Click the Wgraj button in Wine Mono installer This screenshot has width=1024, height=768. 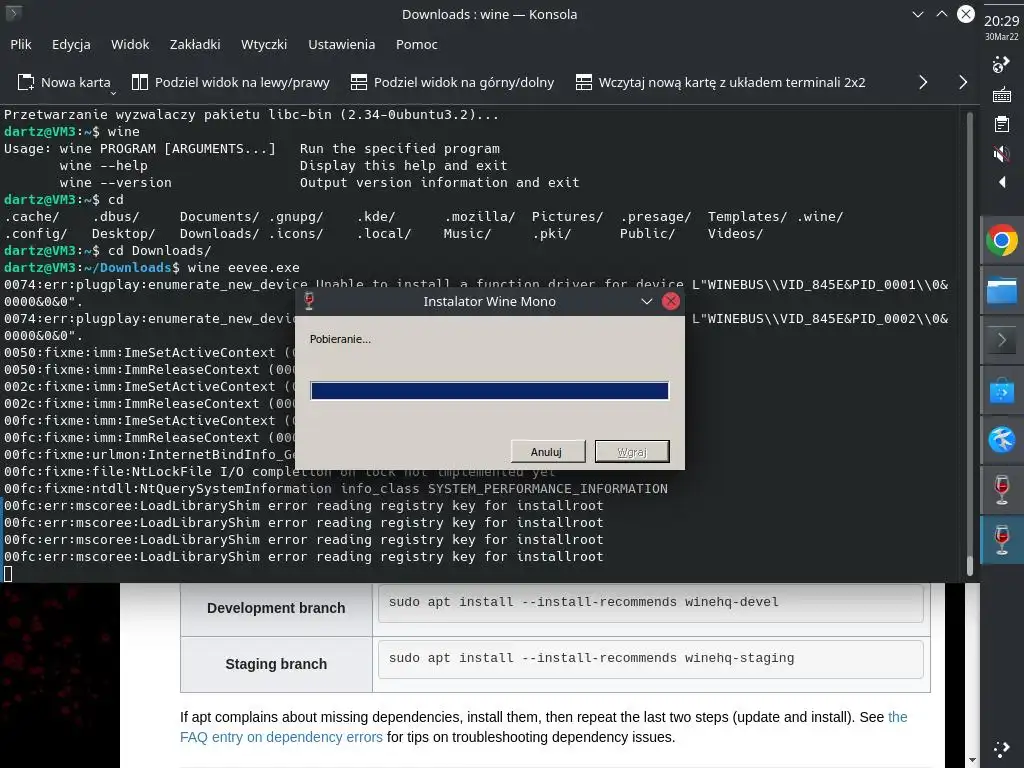pyautogui.click(x=632, y=452)
